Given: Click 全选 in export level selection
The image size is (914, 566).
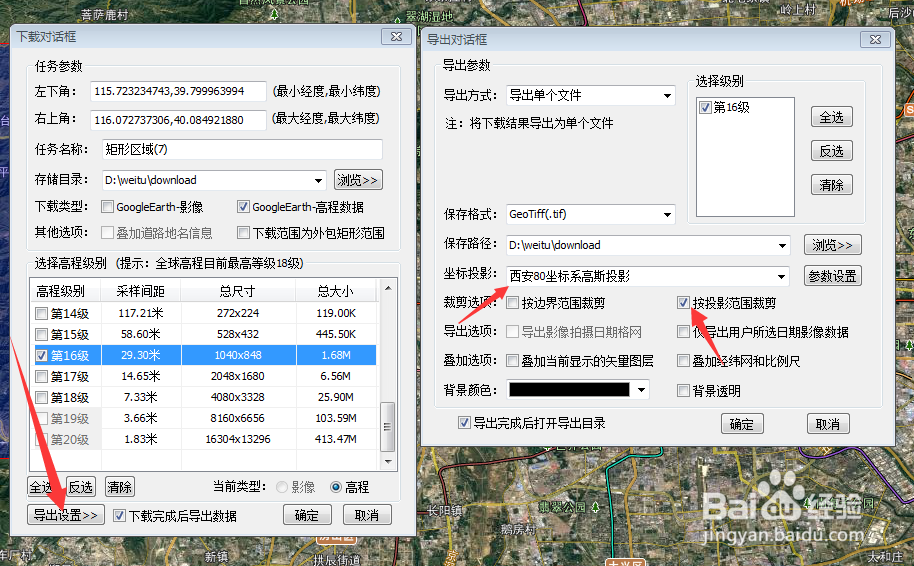Looking at the screenshot, I should 832,117.
